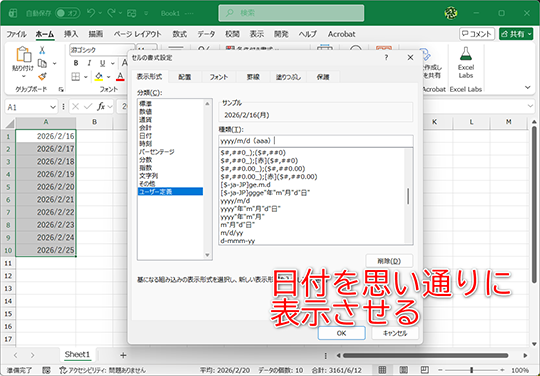The height and width of the screenshot is (376, 540).
Task: Switch to 保護 tab in dialog
Action: (x=323, y=77)
